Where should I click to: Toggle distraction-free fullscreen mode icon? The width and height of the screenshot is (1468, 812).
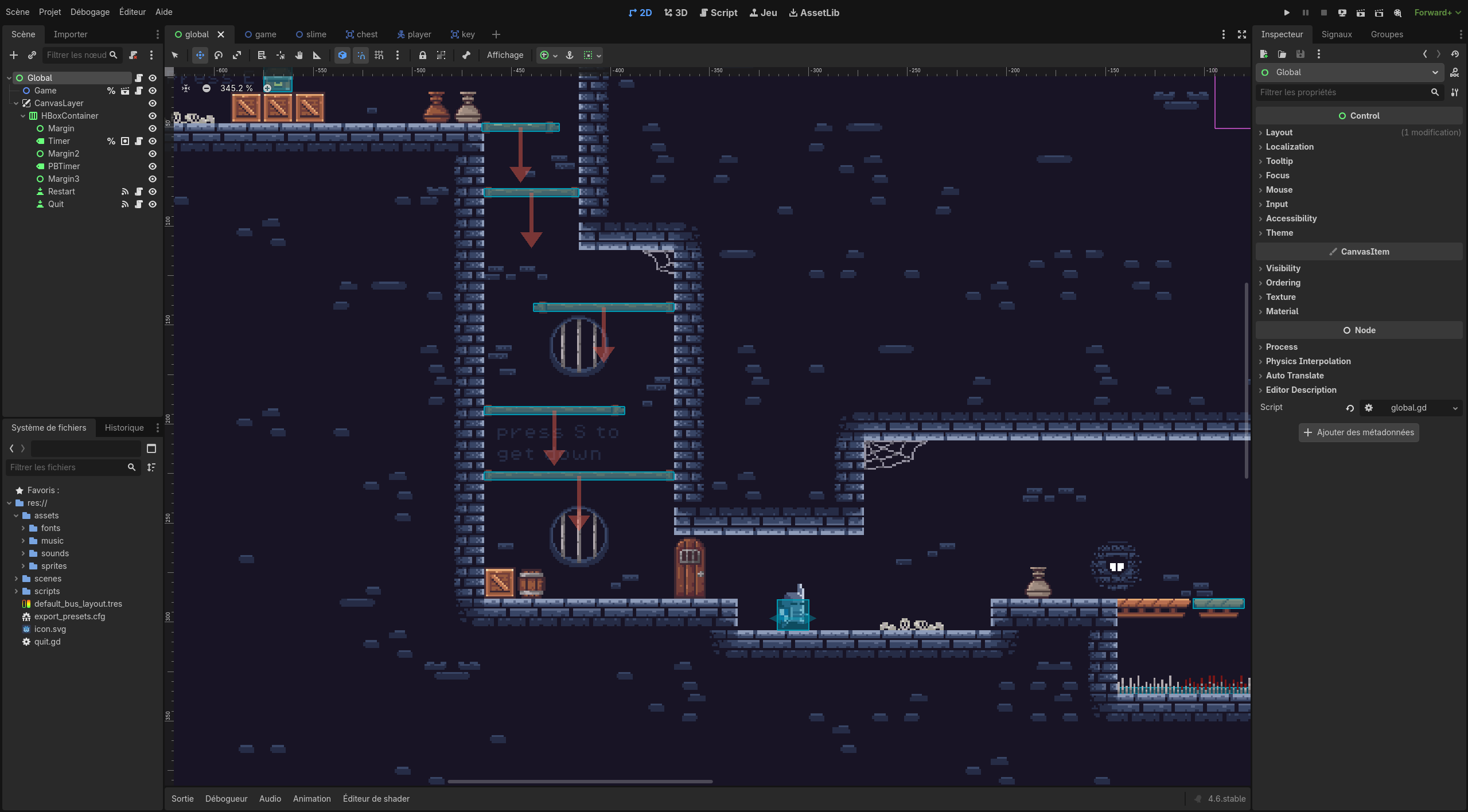click(1242, 34)
